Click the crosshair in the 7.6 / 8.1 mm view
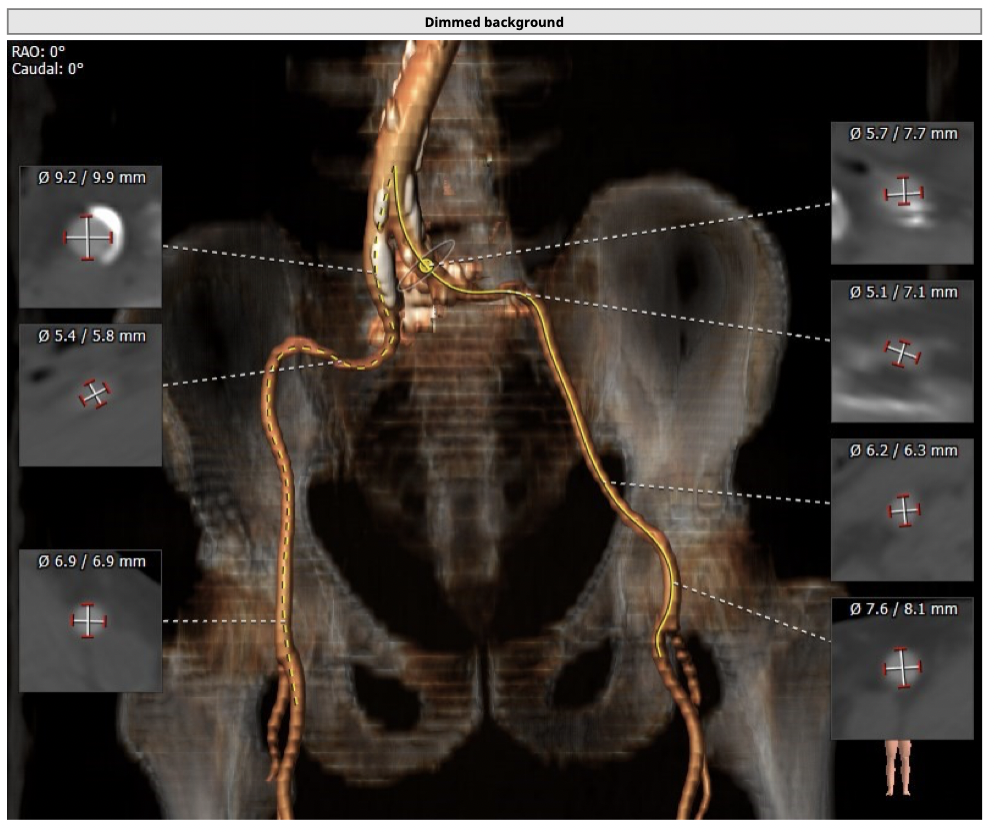The height and width of the screenshot is (832, 996). click(902, 667)
